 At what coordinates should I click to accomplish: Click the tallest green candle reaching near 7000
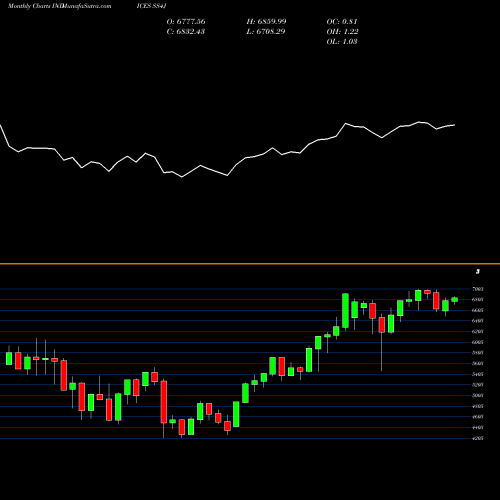click(x=346, y=311)
